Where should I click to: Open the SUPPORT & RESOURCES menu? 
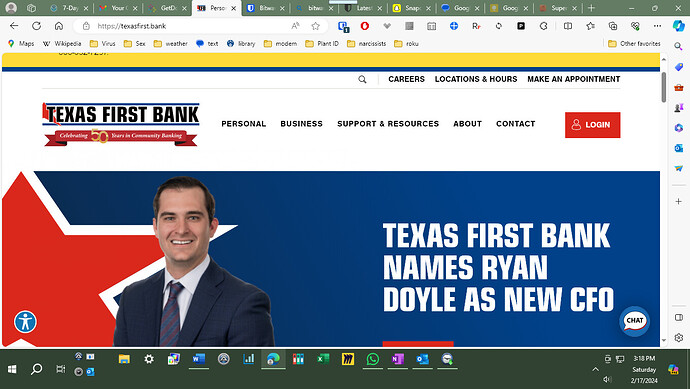[x=388, y=124]
